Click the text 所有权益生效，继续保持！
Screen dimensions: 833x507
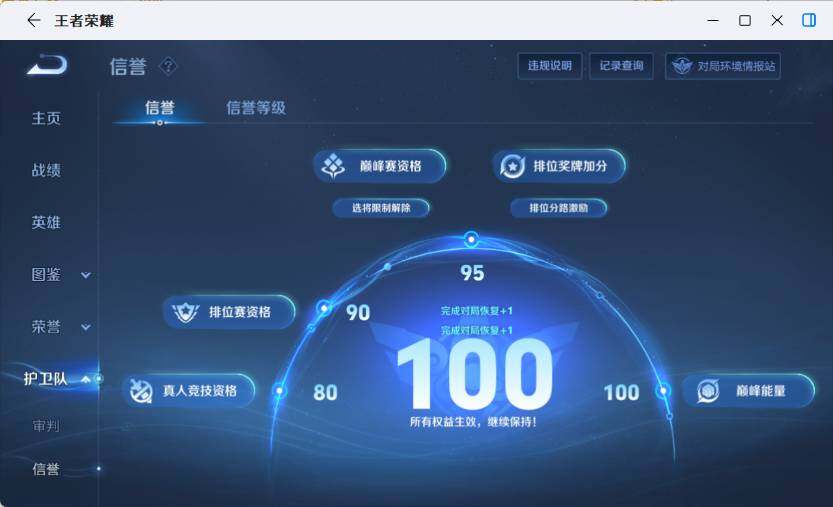(x=473, y=422)
